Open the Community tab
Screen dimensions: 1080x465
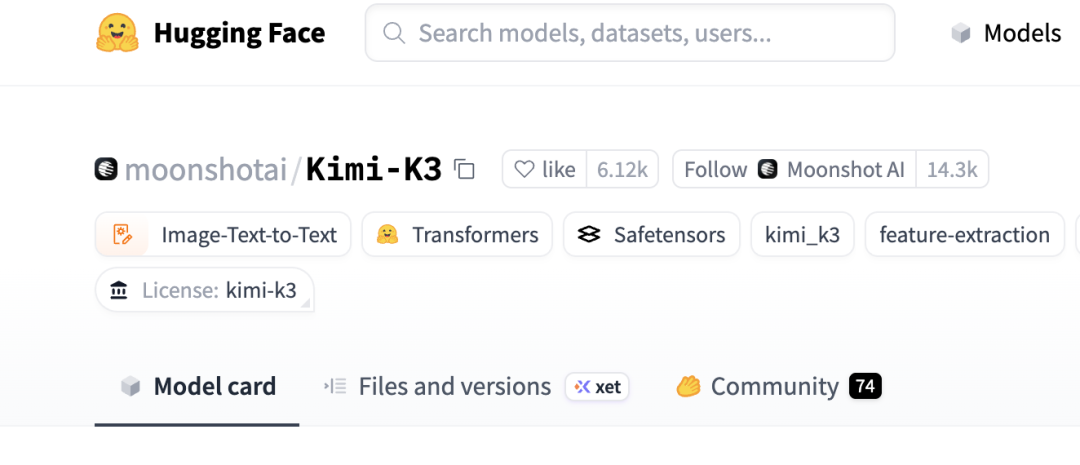(x=779, y=386)
